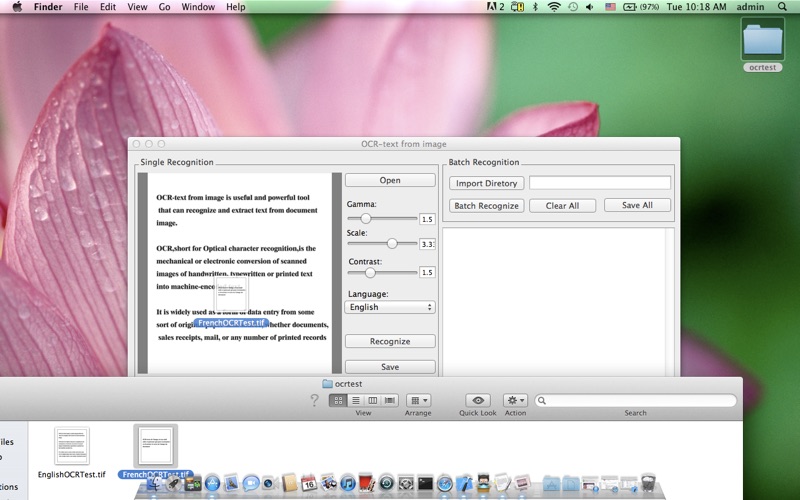This screenshot has height=500, width=800.
Task: Open Safari from the Dock
Action: pyautogui.click(x=444, y=483)
